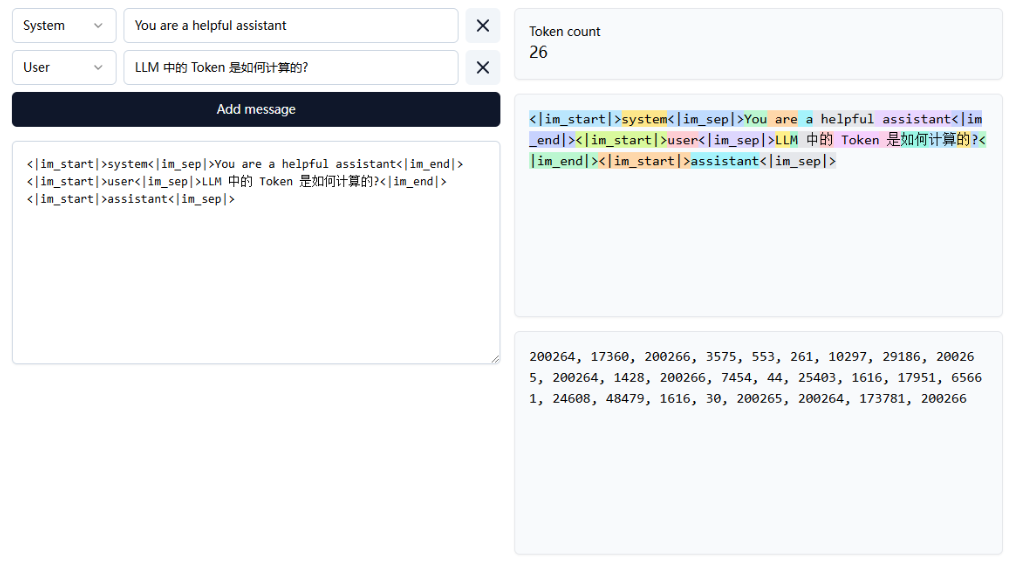The image size is (1013, 562).
Task: Click the highlighted 'You' token
Action: pyautogui.click(x=755, y=119)
